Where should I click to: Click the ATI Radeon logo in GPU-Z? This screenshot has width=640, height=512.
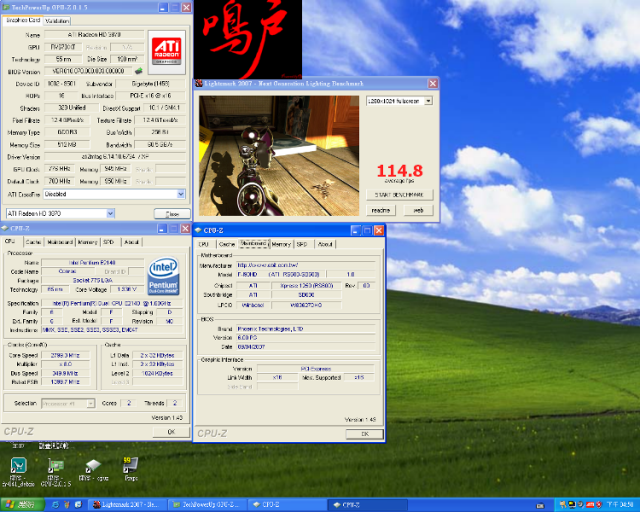tap(167, 51)
